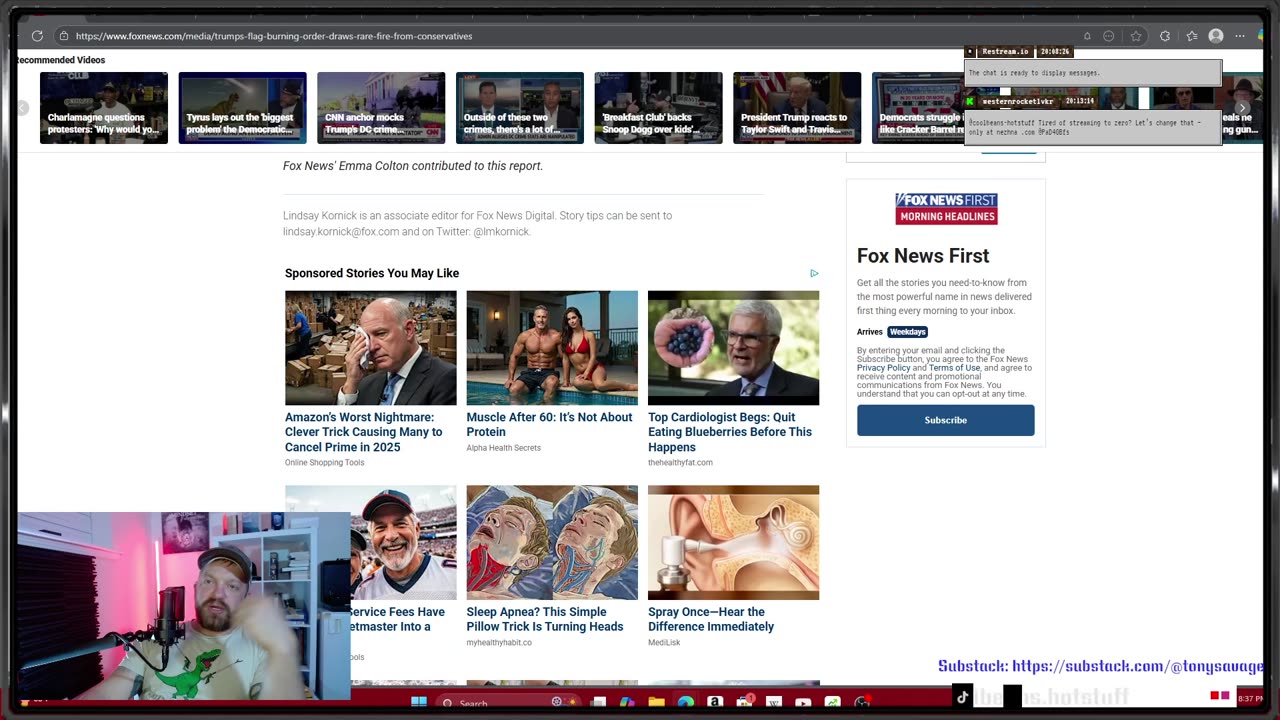The image size is (1280, 720).
Task: Open the circled three-dots icon in address bar
Action: (x=1109, y=36)
